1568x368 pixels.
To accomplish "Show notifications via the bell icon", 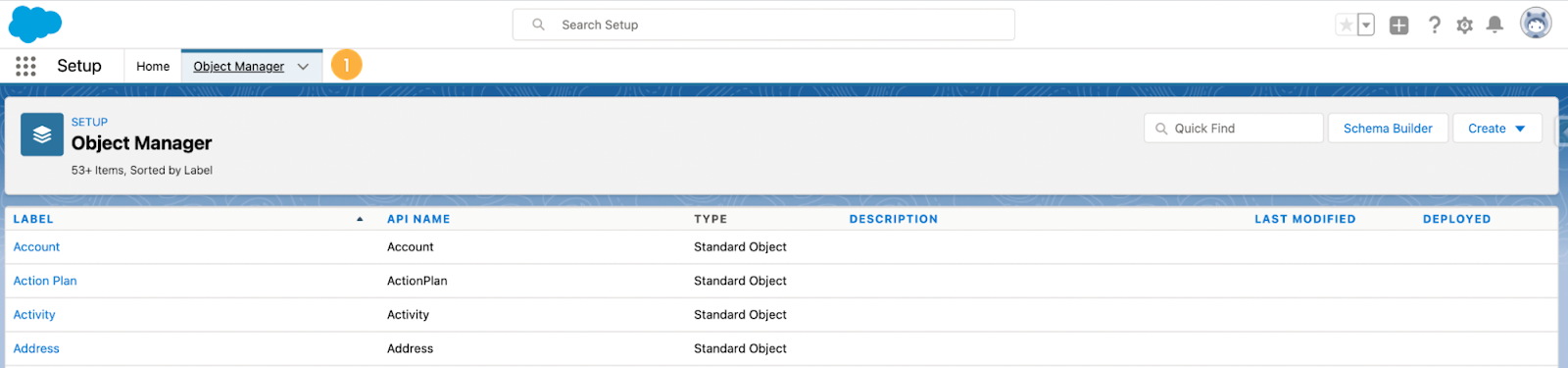I will (x=1494, y=26).
